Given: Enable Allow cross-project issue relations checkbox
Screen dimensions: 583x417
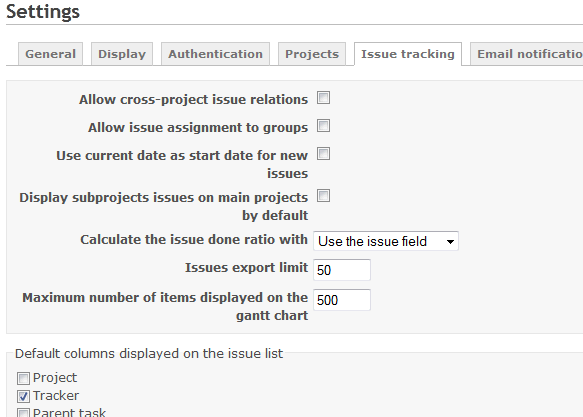Looking at the screenshot, I should tap(323, 98).
